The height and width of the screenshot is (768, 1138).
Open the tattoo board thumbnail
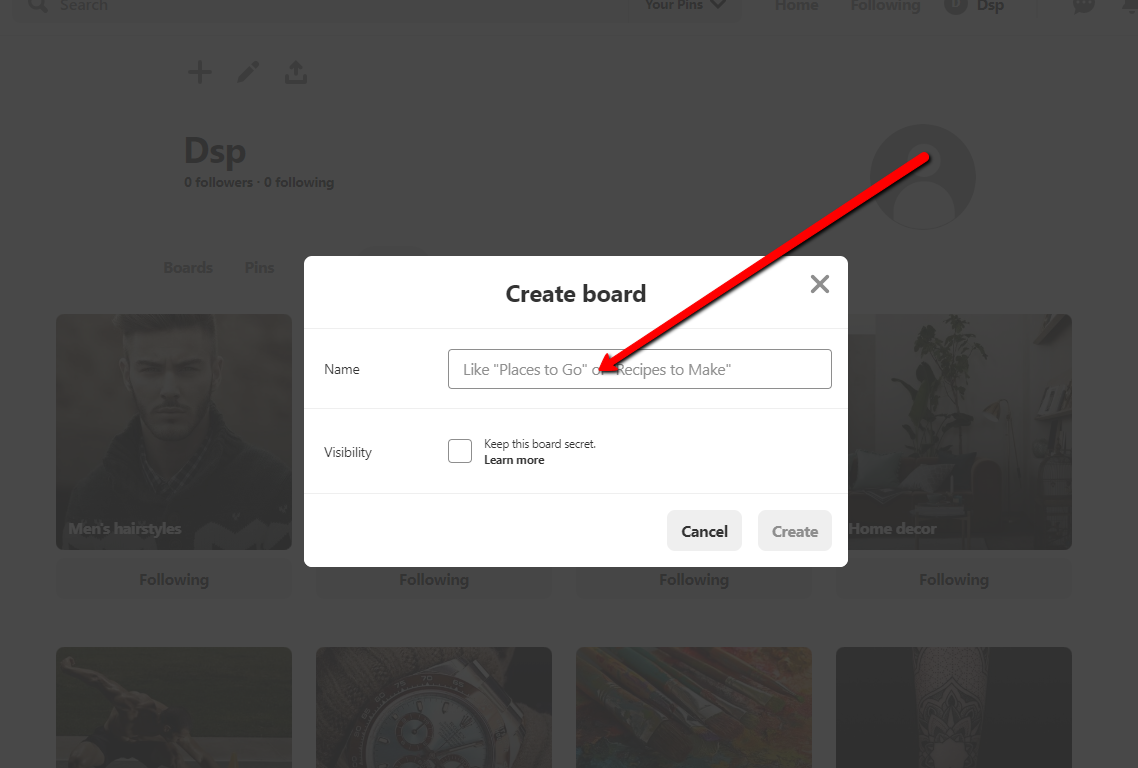coord(954,707)
